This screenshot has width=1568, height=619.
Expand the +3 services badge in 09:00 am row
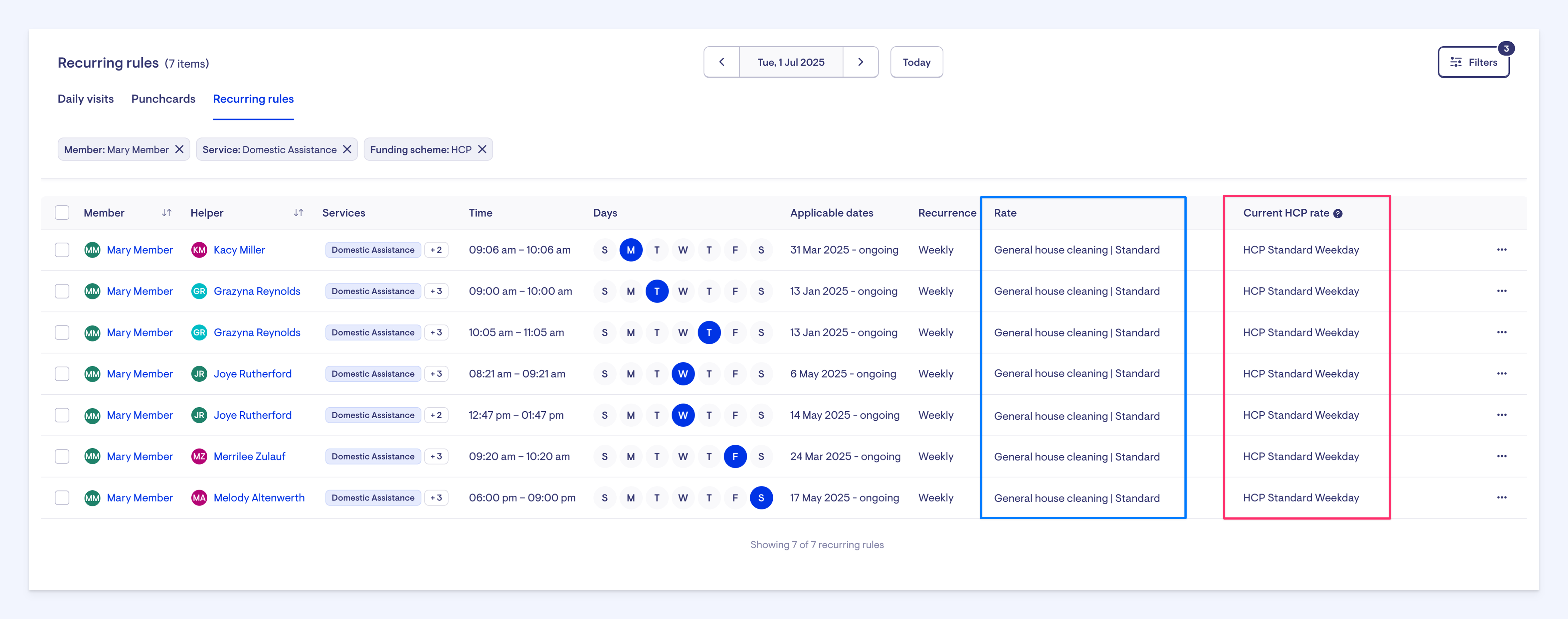(437, 291)
